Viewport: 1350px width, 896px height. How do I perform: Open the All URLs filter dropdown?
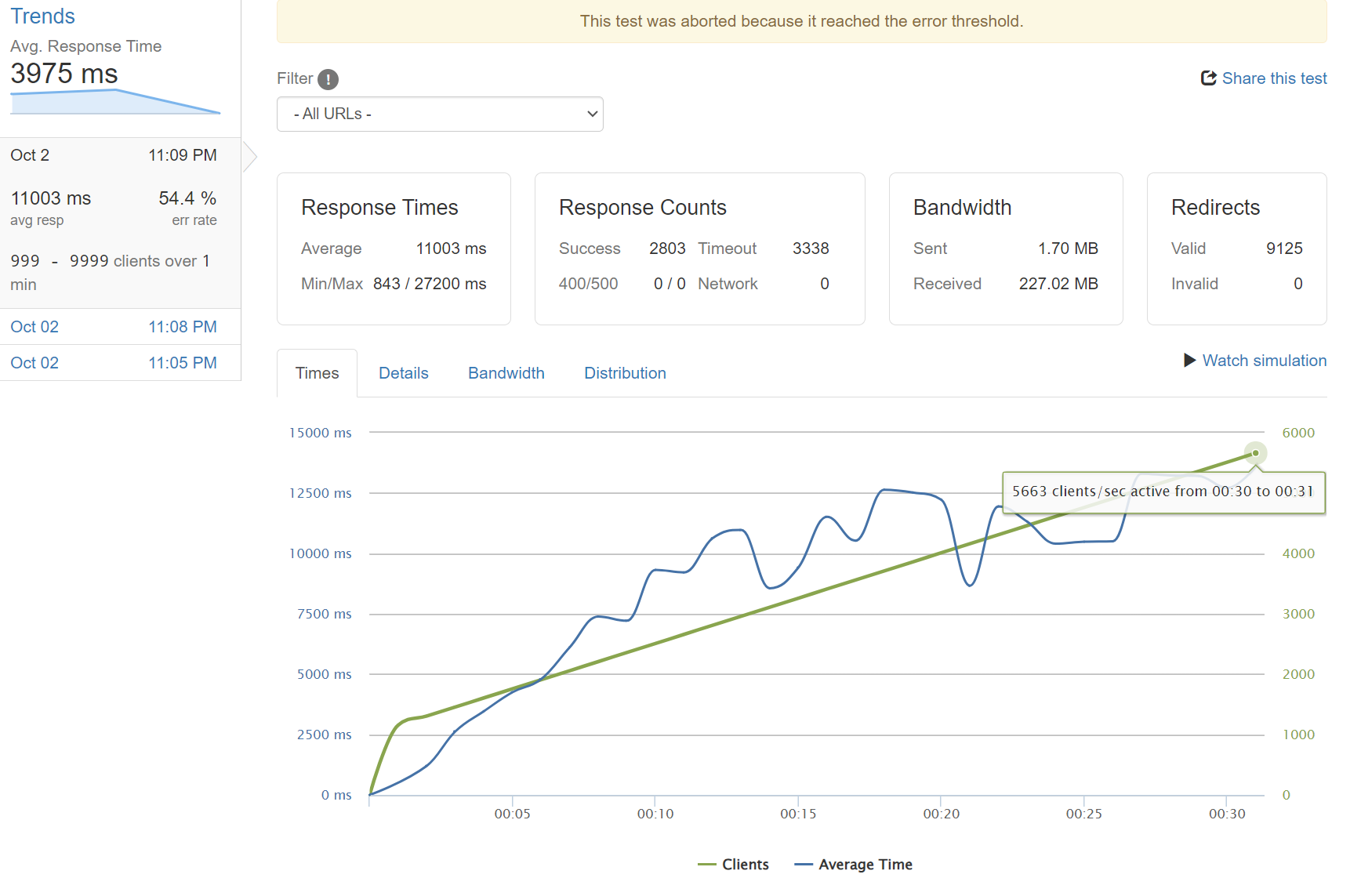440,114
